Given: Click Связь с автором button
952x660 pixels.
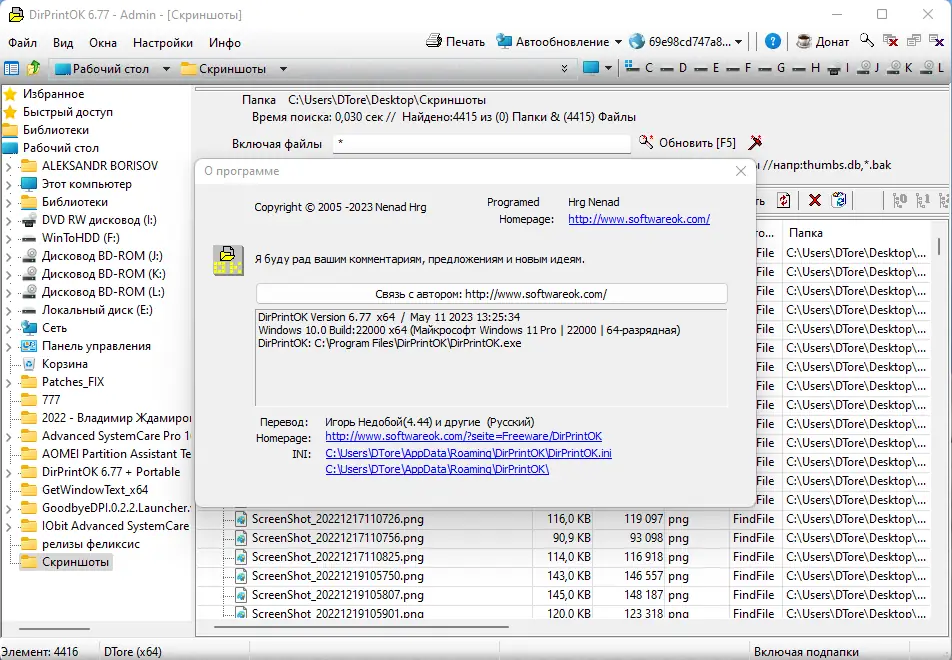Looking at the screenshot, I should (x=491, y=294).
